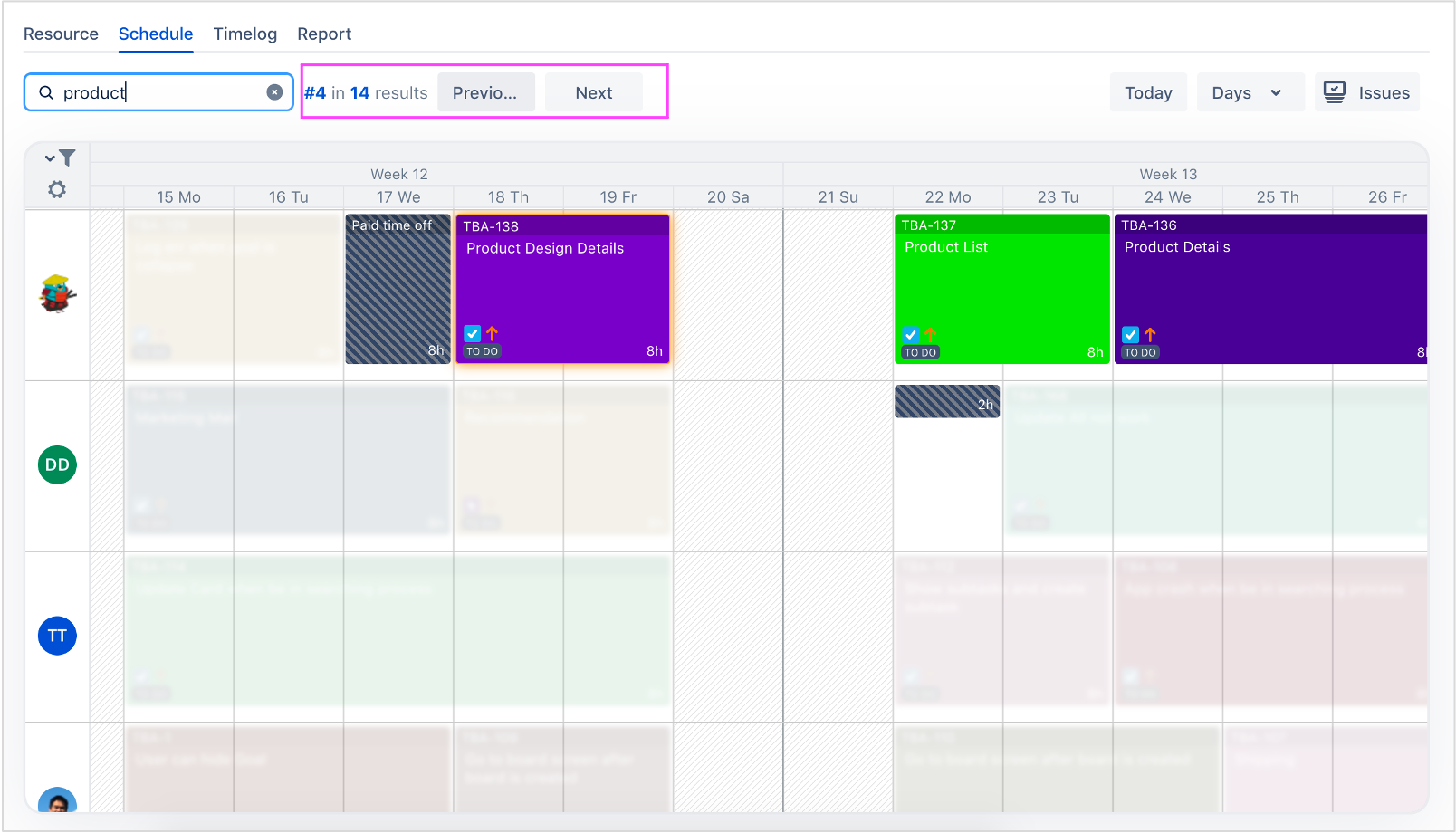1456x833 pixels.
Task: Open schedule settings gear icon
Action: [57, 189]
